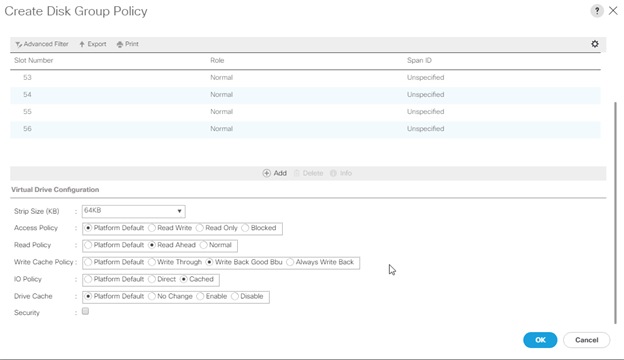Image resolution: width=624 pixels, height=360 pixels.
Task: Set IO Policy to Direct
Action: click(152, 279)
